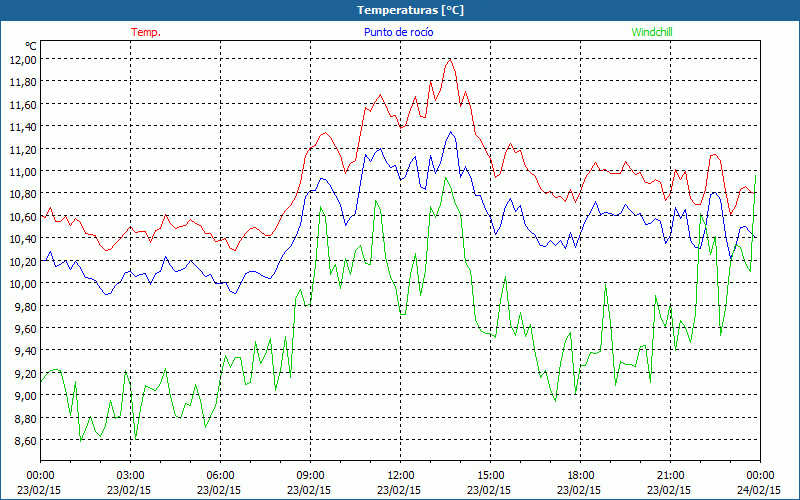
Task: Click the 9,60 y-axis value
Action: pyautogui.click(x=26, y=328)
